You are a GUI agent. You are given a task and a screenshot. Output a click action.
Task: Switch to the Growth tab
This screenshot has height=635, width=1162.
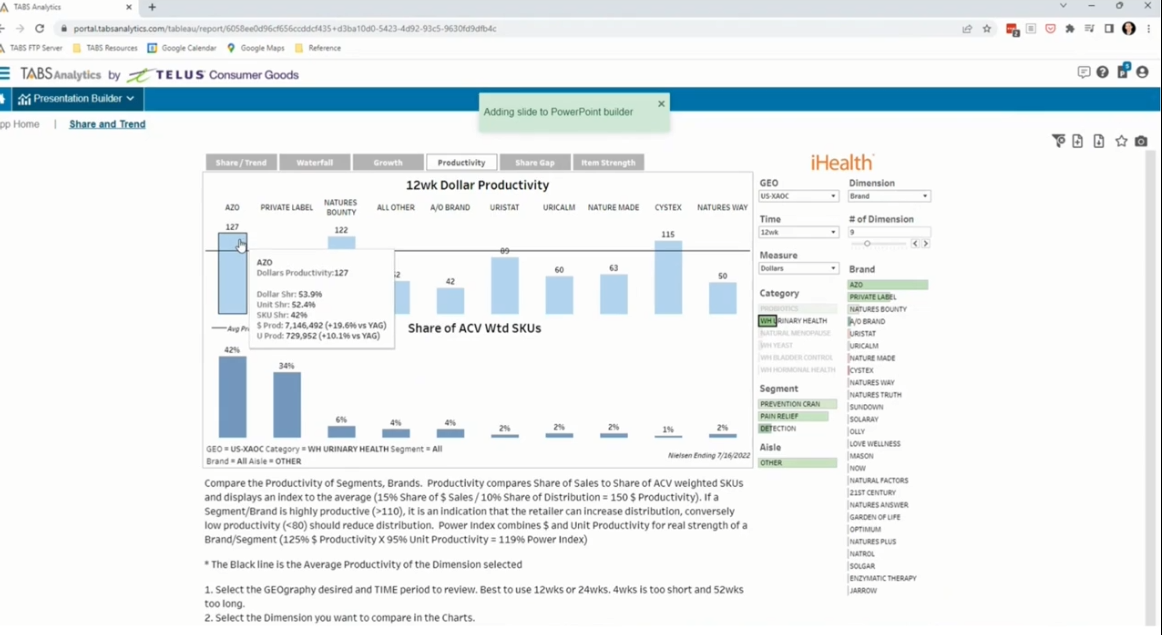coord(388,162)
